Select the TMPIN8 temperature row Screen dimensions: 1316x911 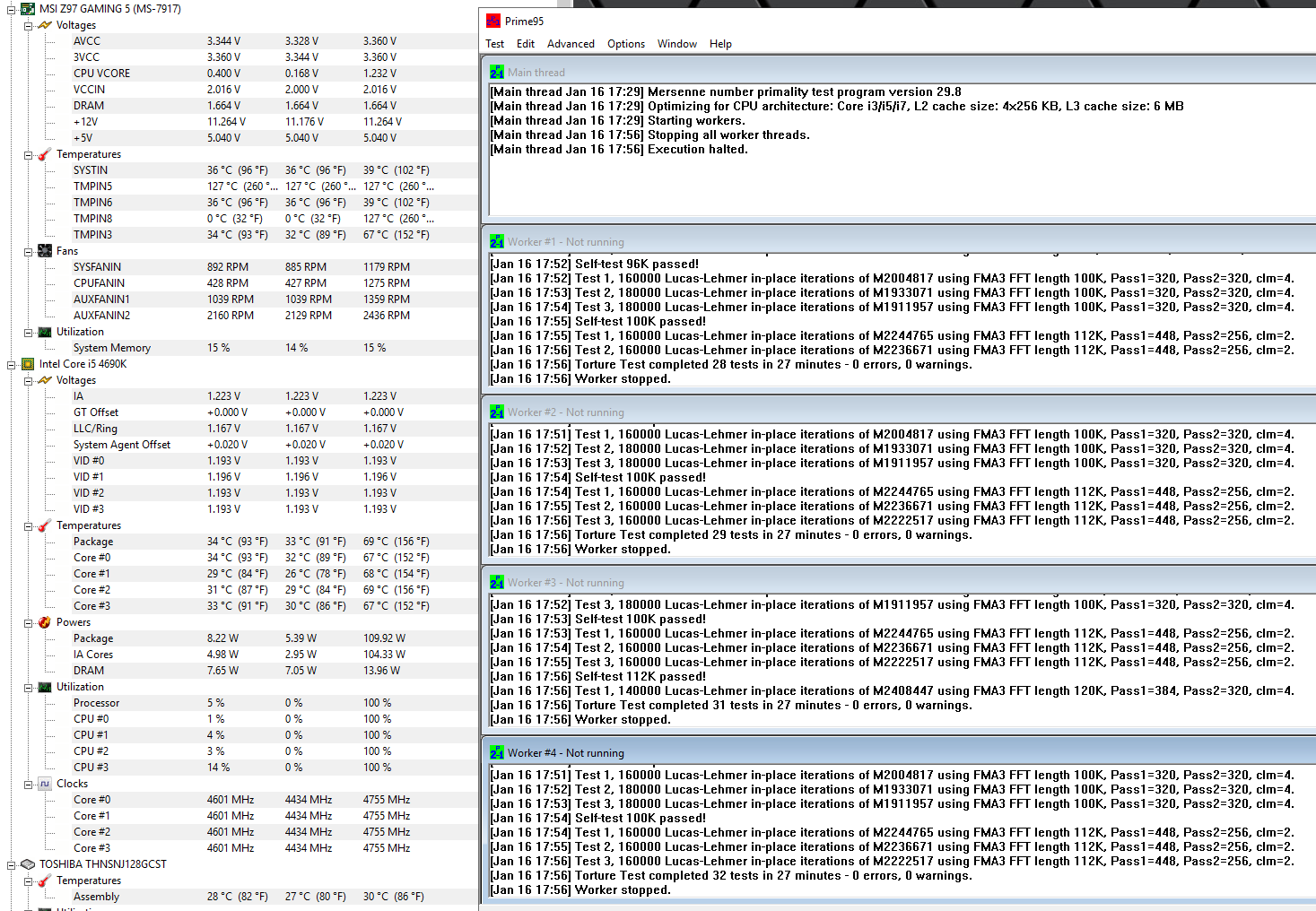coord(273,219)
